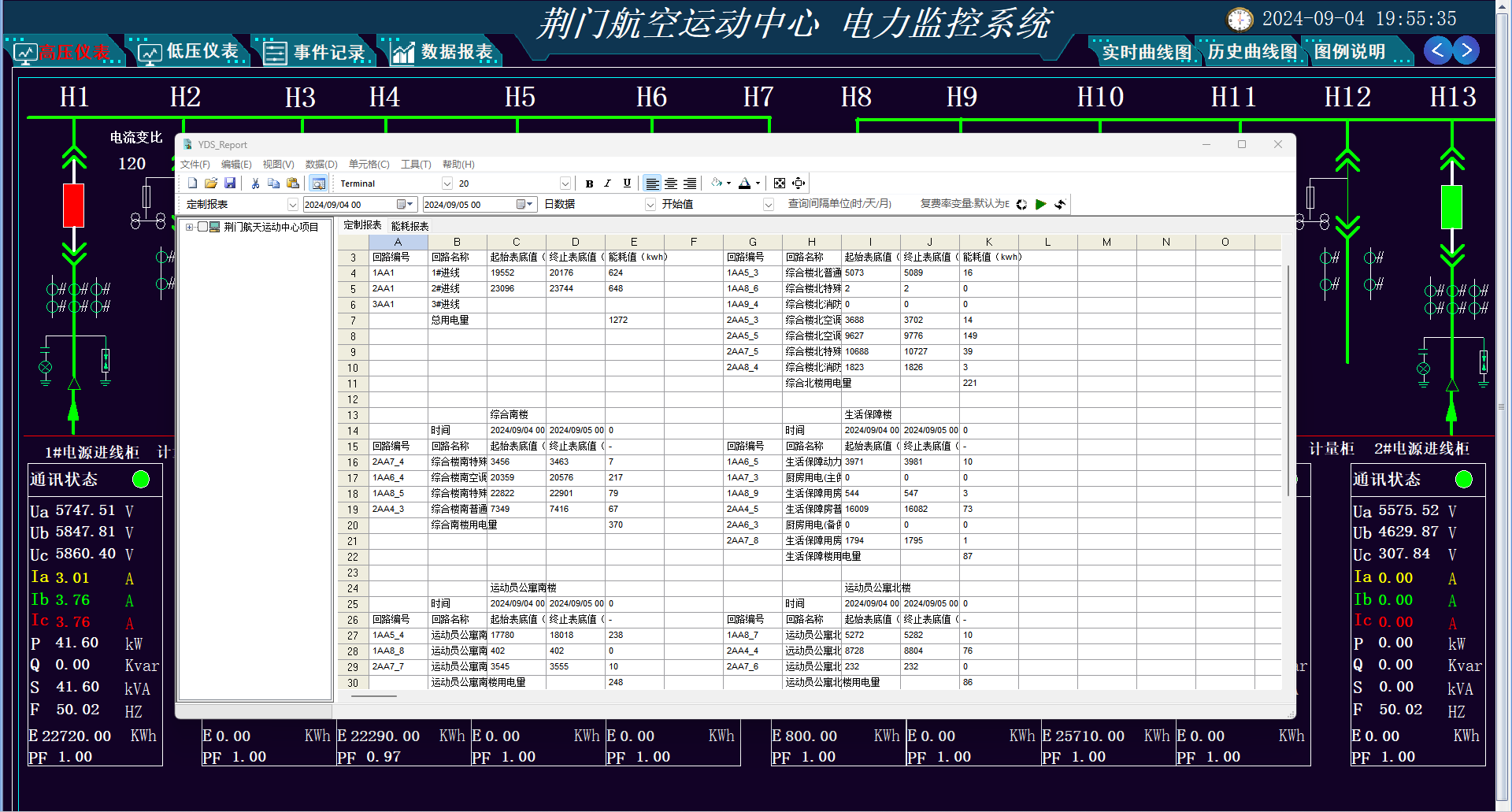The width and height of the screenshot is (1512, 812).
Task: Paste using the clipboard icon
Action: [x=293, y=184]
